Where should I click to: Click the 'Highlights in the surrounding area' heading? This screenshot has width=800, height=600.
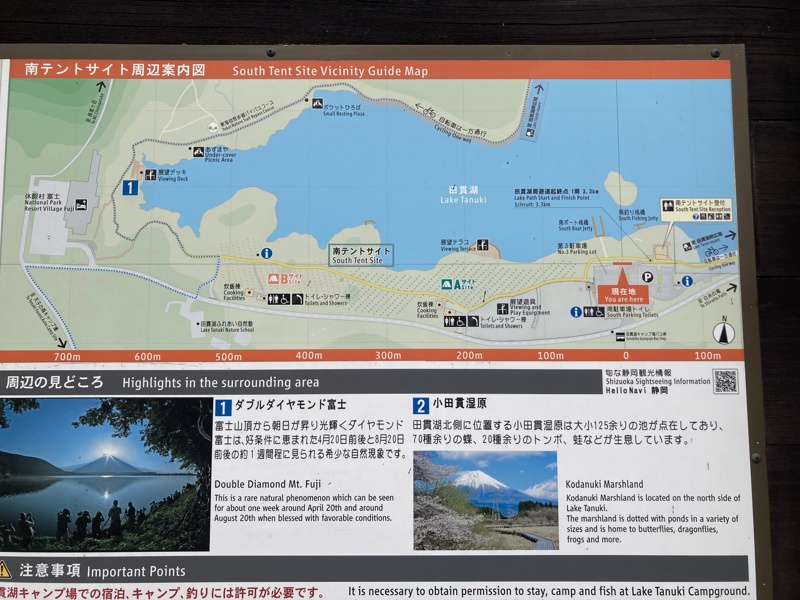pyautogui.click(x=220, y=382)
